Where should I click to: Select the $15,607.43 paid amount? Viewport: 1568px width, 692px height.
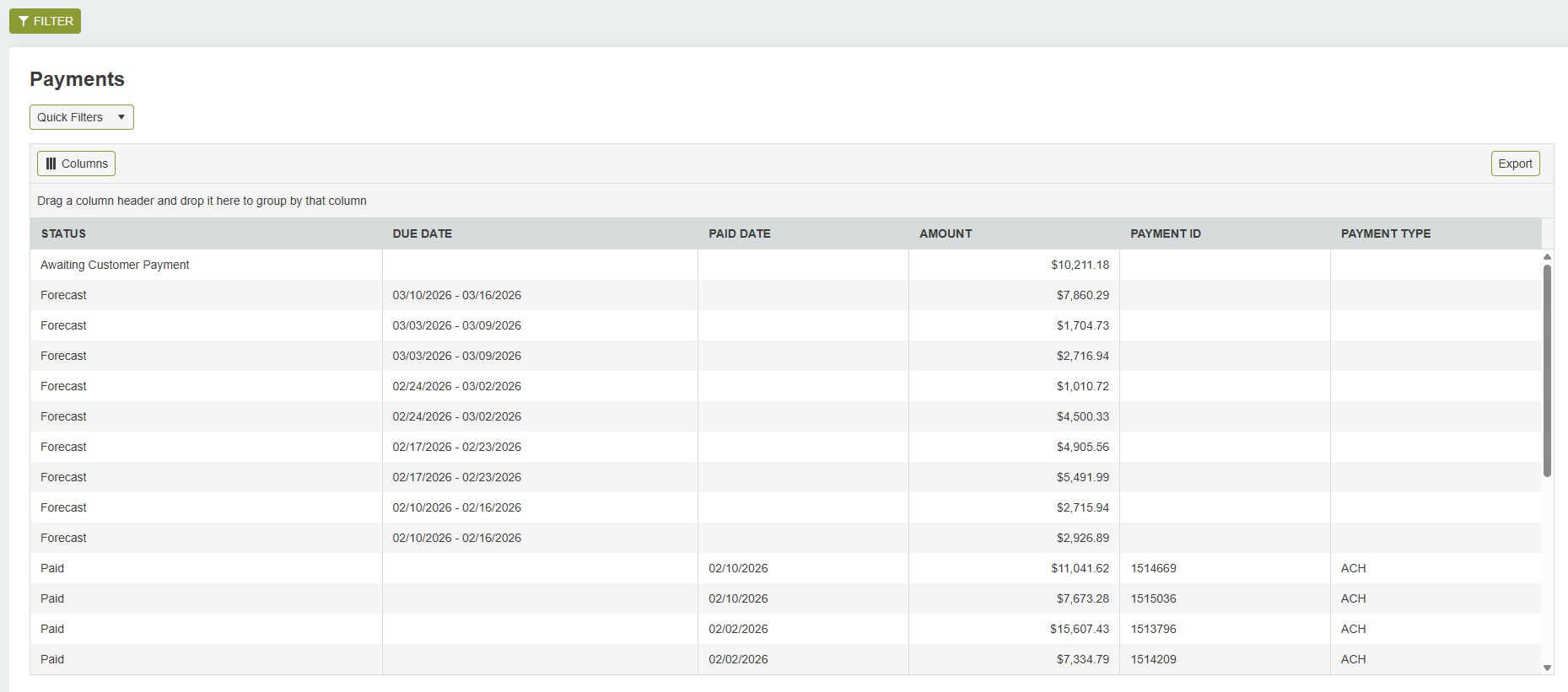coord(1080,629)
